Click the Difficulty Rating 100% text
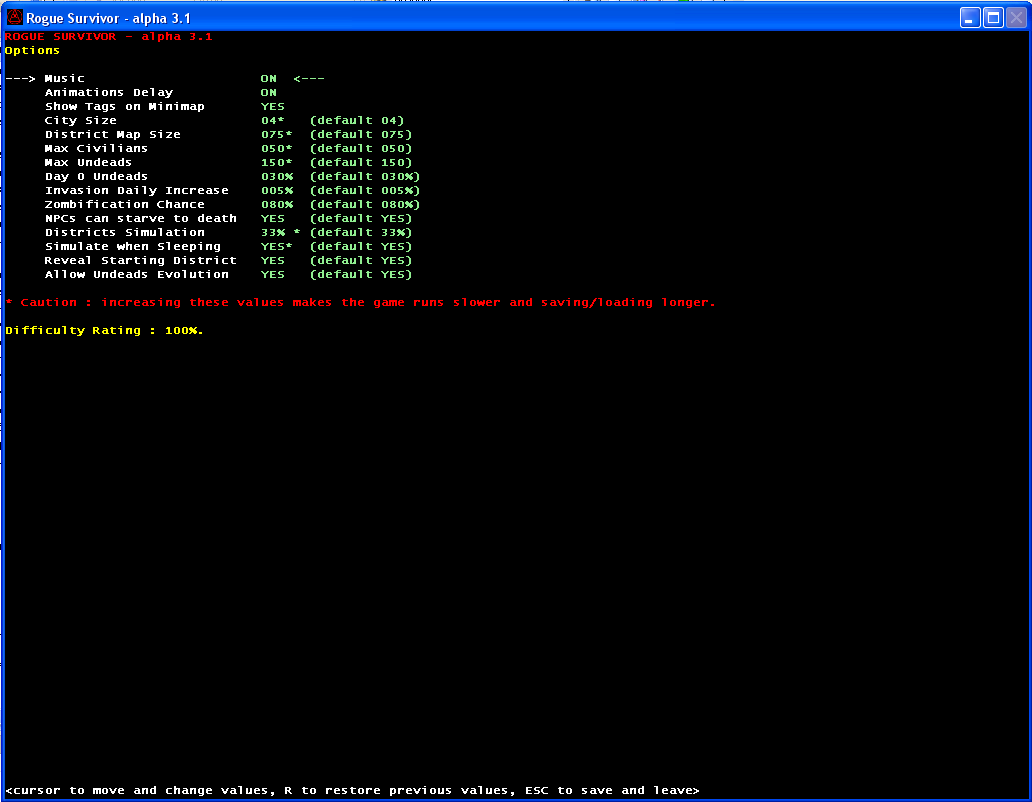The width and height of the screenshot is (1032, 802). click(x=104, y=330)
